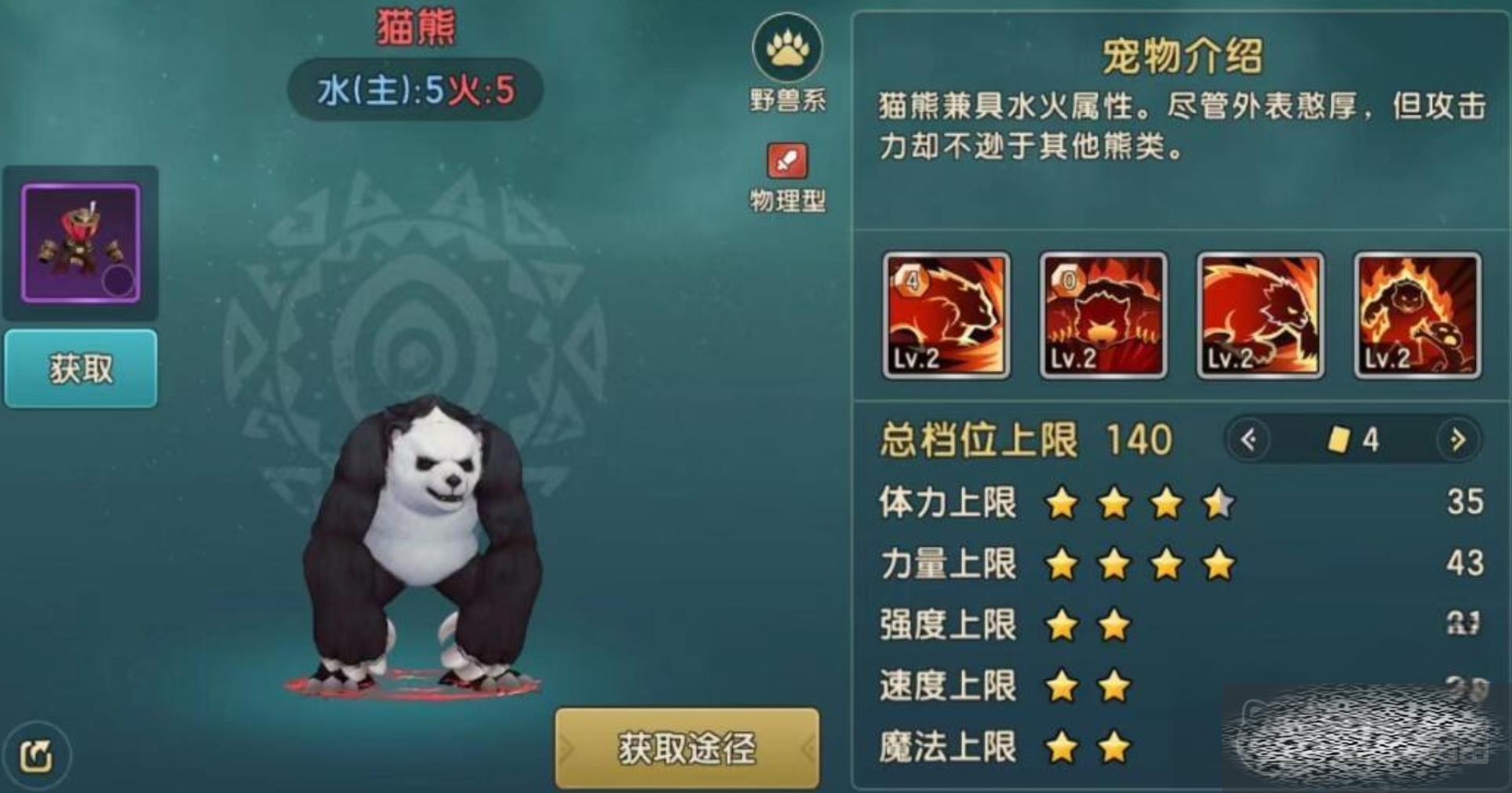
Task: Select the third red beast skill icon
Action: pos(1260,315)
